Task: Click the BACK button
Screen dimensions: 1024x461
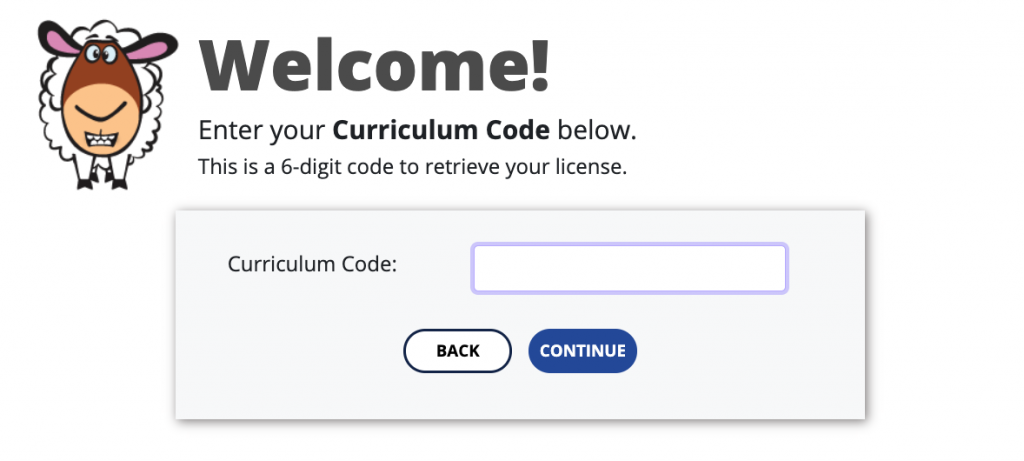Action: pos(457,351)
